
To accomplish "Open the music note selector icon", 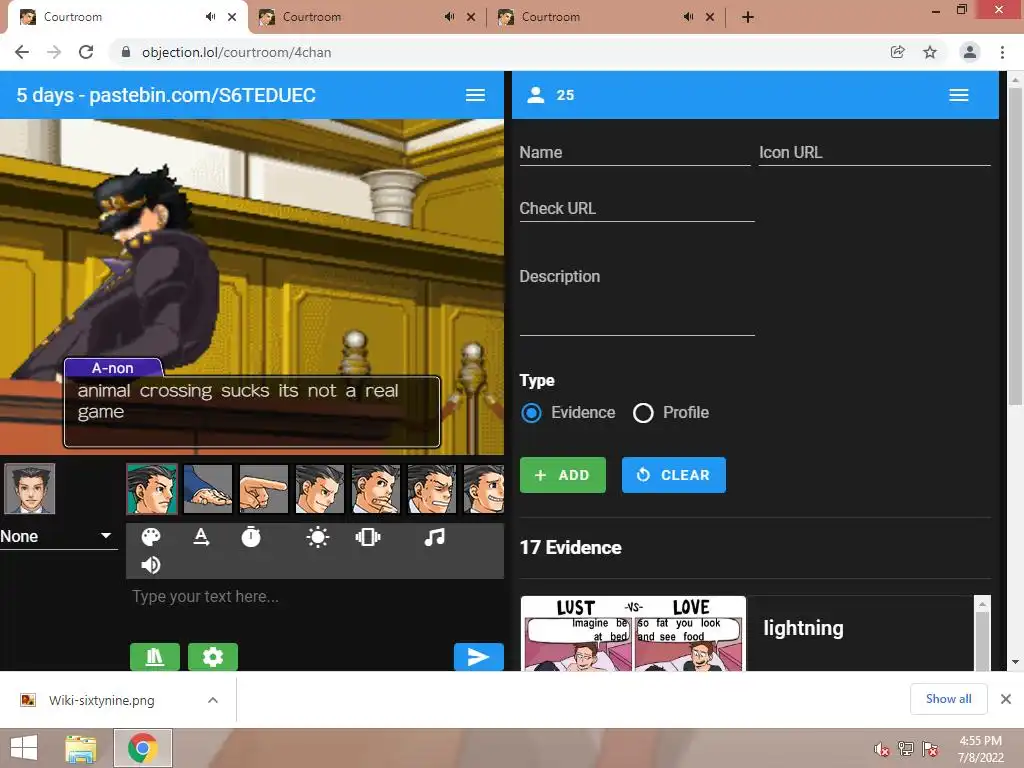I will tap(434, 537).
